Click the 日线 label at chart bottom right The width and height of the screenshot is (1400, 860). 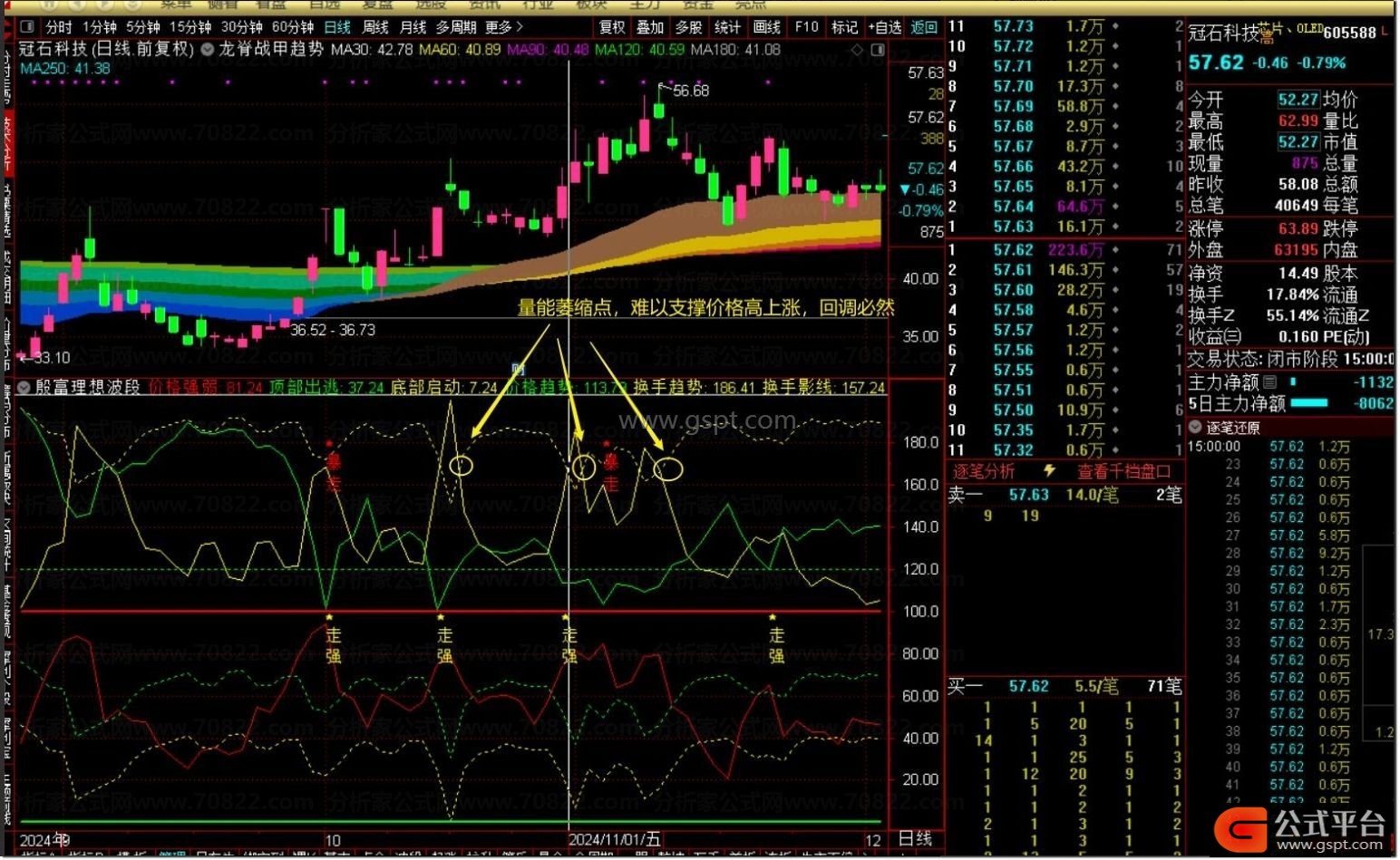pos(915,838)
